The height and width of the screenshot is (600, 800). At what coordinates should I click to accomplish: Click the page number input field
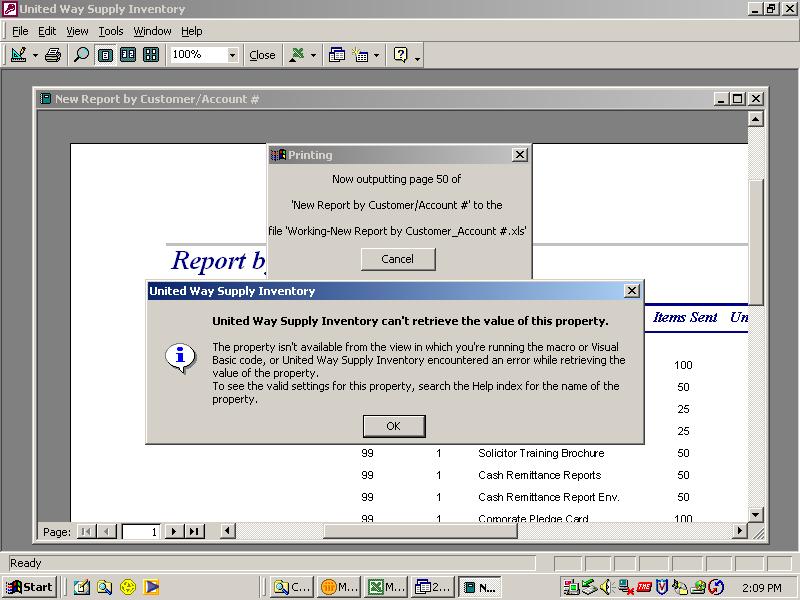click(140, 532)
